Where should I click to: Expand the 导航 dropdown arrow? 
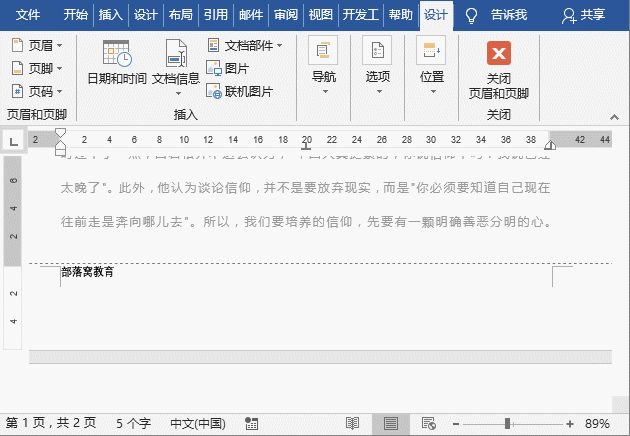coord(325,92)
